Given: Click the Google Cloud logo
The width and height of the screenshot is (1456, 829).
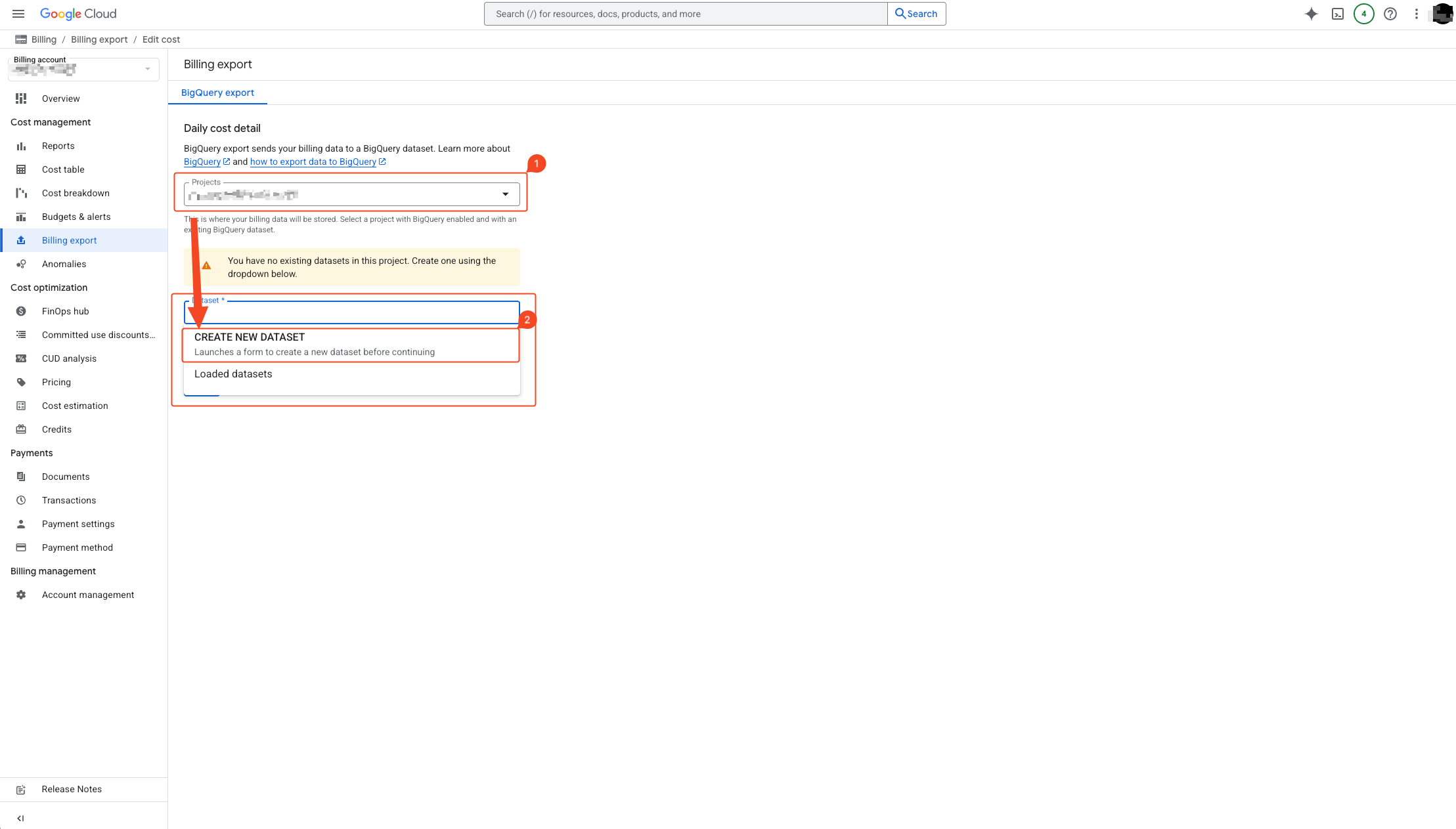Looking at the screenshot, I should click(78, 14).
